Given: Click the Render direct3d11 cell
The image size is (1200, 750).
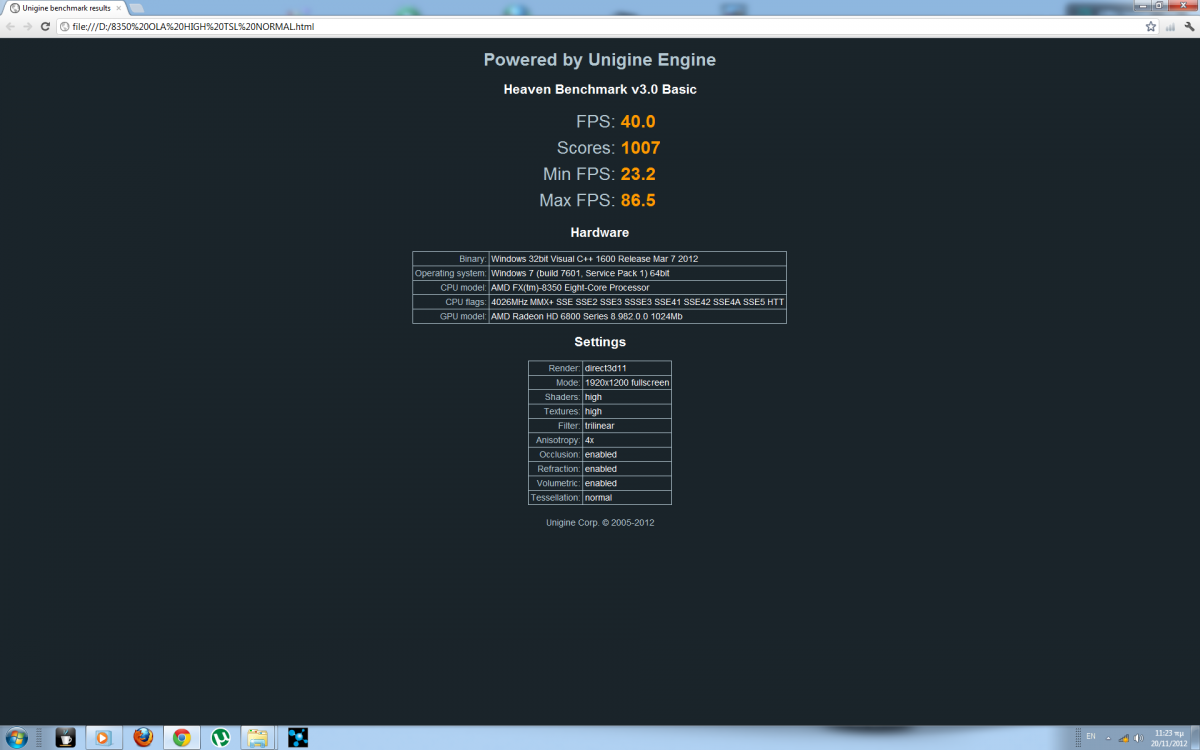Looking at the screenshot, I should 627,368.
